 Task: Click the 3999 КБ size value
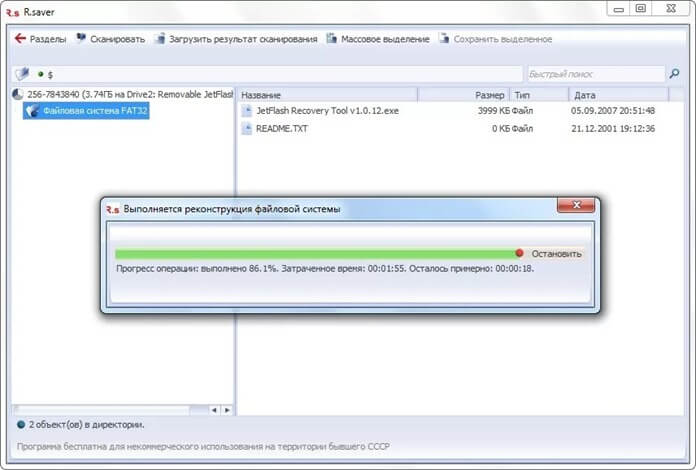point(494,111)
